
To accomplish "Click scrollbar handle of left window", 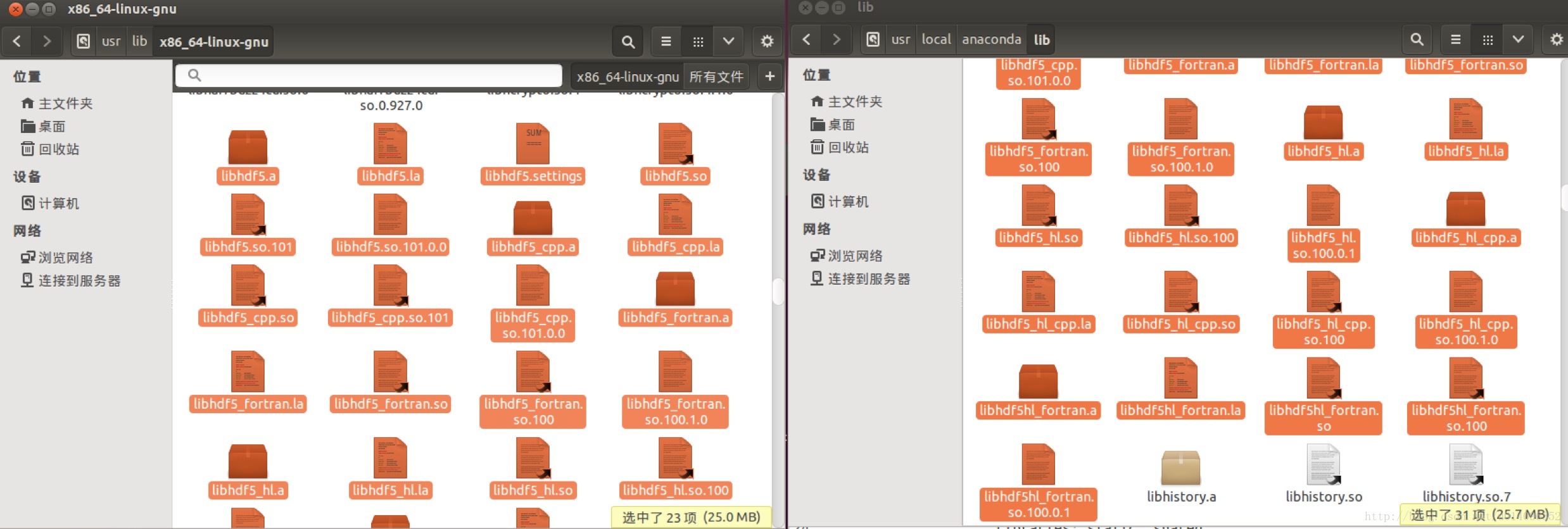I will [778, 291].
